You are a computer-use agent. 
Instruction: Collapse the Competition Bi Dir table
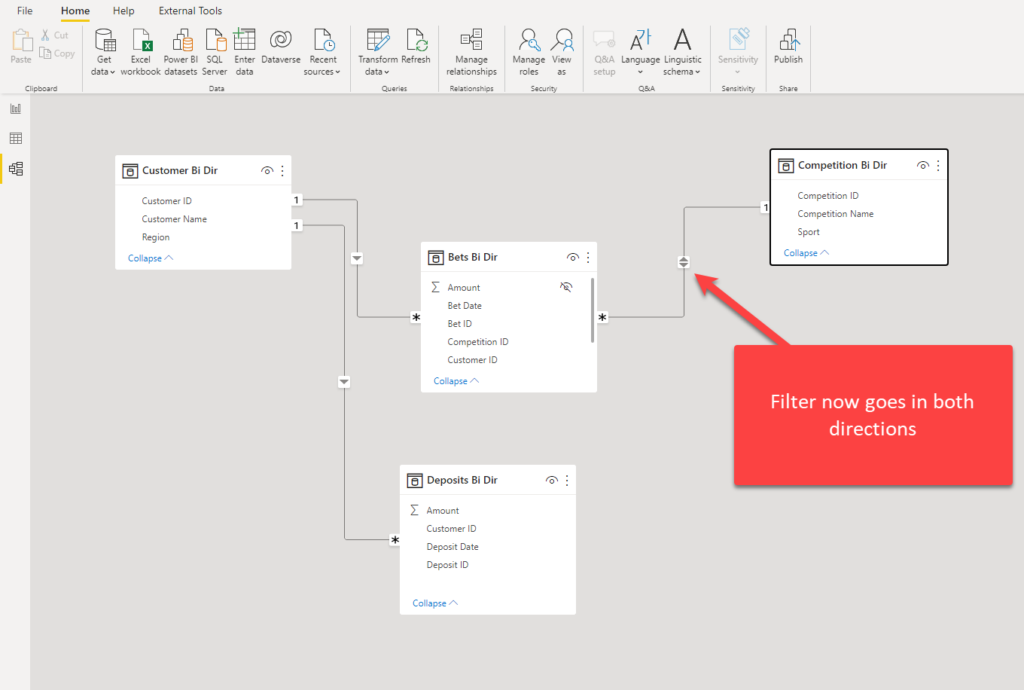pyautogui.click(x=806, y=253)
